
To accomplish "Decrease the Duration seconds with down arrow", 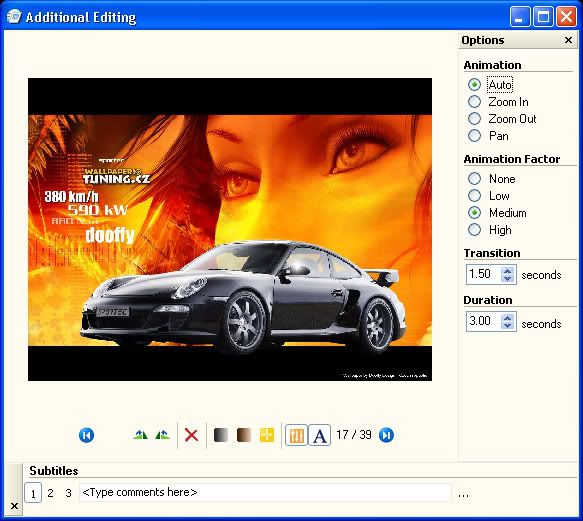I will point(508,325).
